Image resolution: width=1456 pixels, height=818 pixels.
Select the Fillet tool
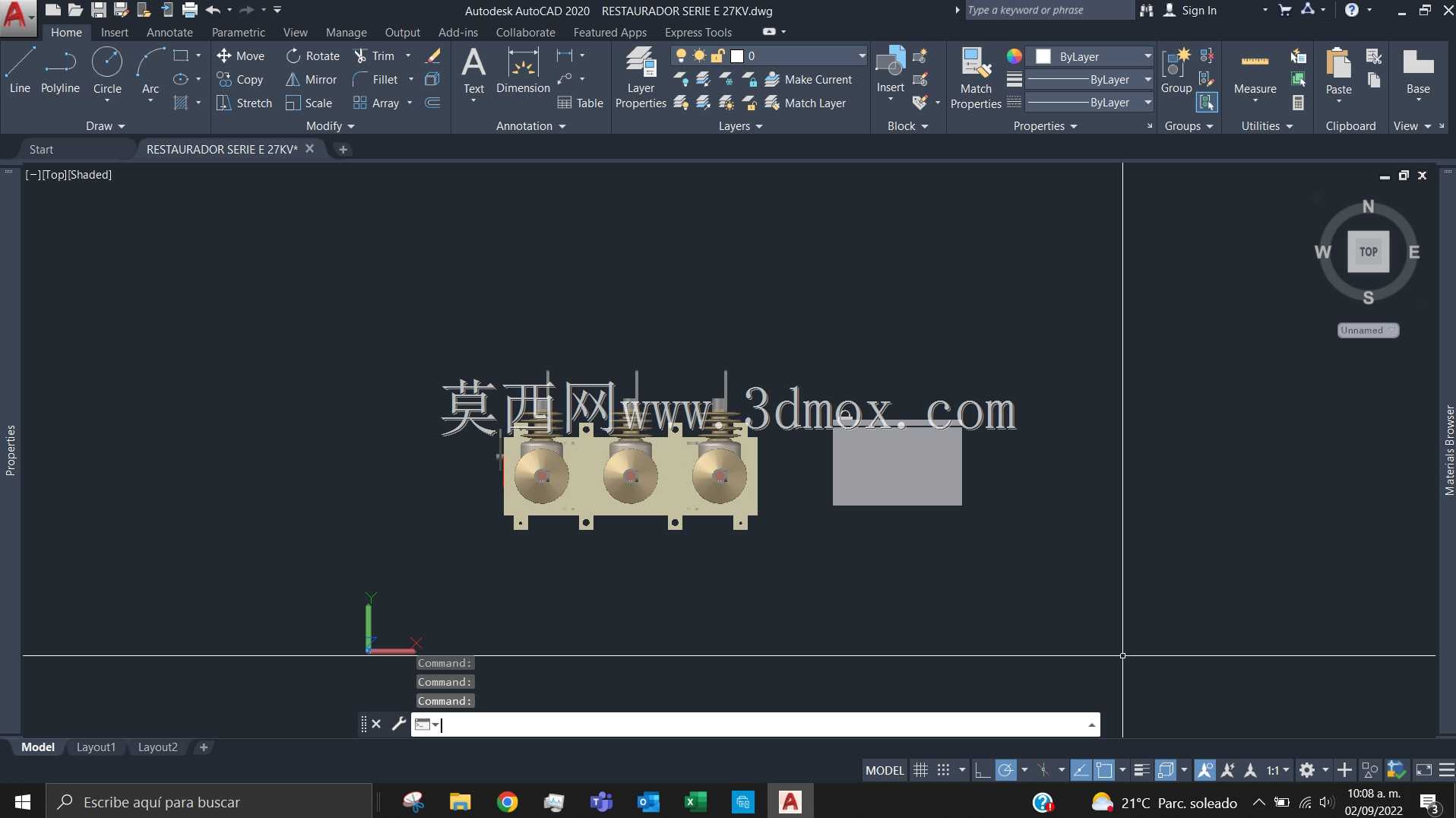point(375,79)
